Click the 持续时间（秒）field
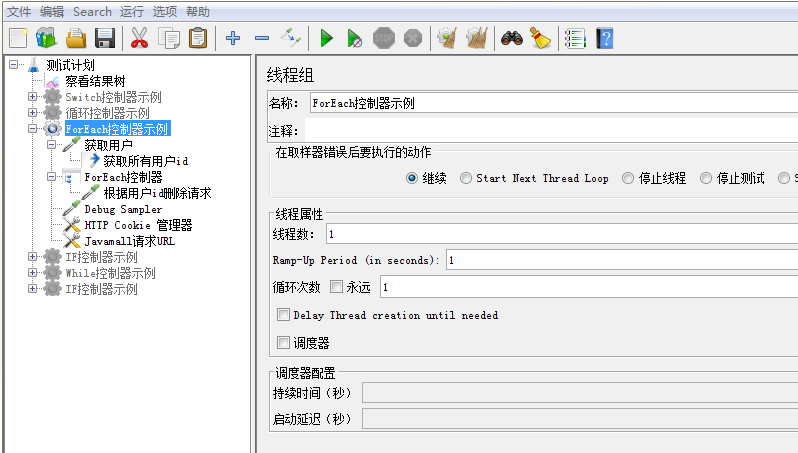Image resolution: width=798 pixels, height=453 pixels. (x=580, y=393)
